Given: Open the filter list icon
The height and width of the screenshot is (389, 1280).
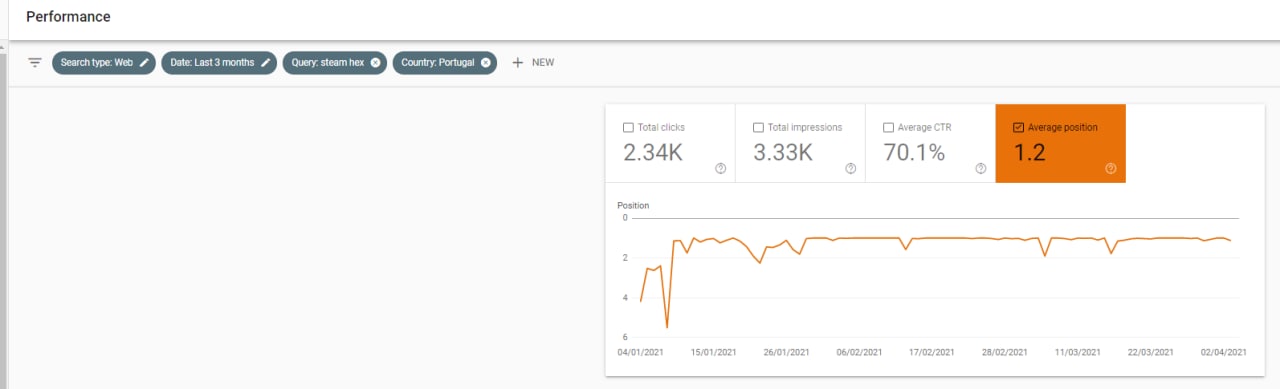Looking at the screenshot, I should (35, 62).
